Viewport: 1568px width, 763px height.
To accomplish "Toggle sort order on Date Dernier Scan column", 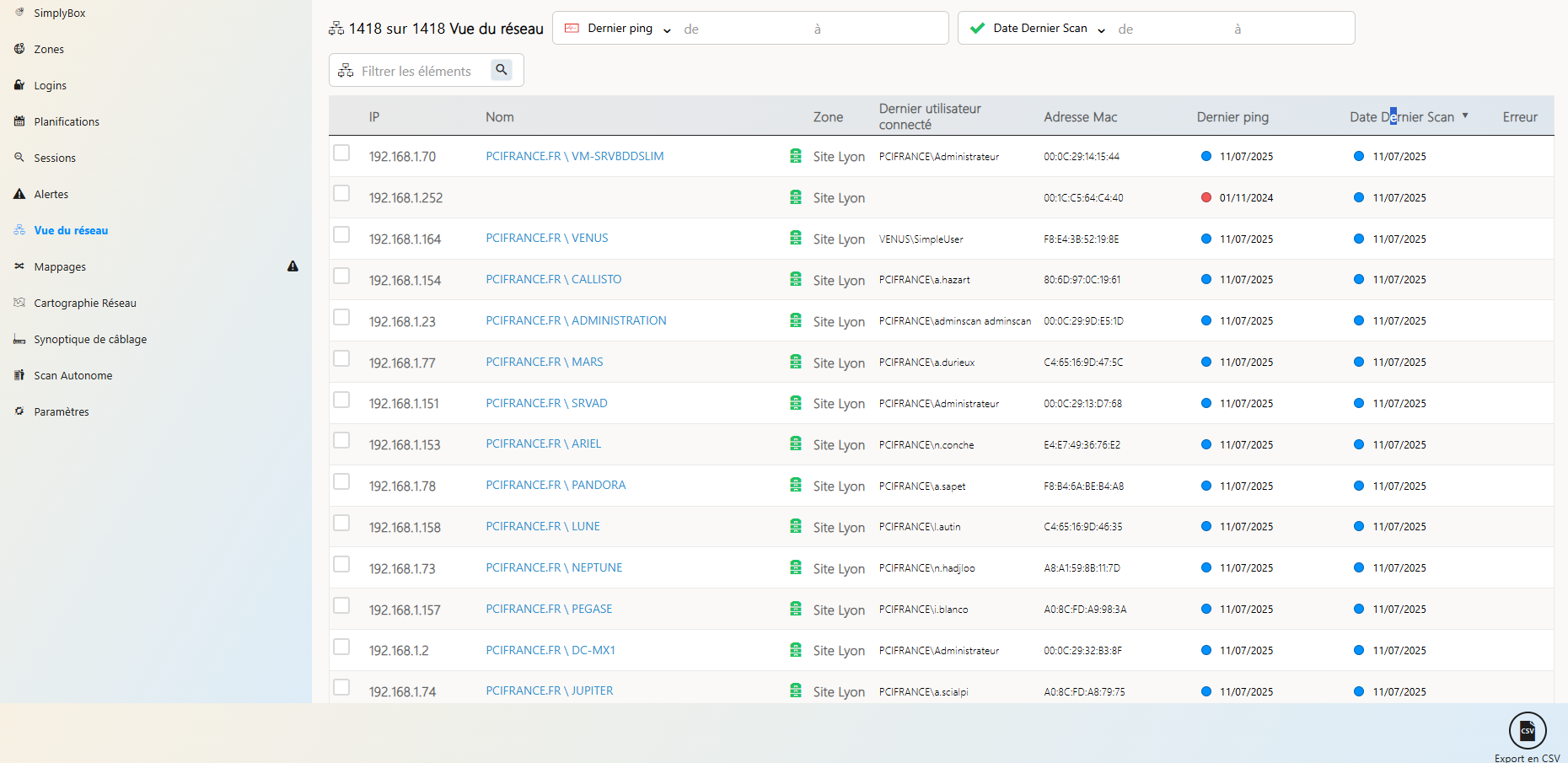I will (1466, 116).
